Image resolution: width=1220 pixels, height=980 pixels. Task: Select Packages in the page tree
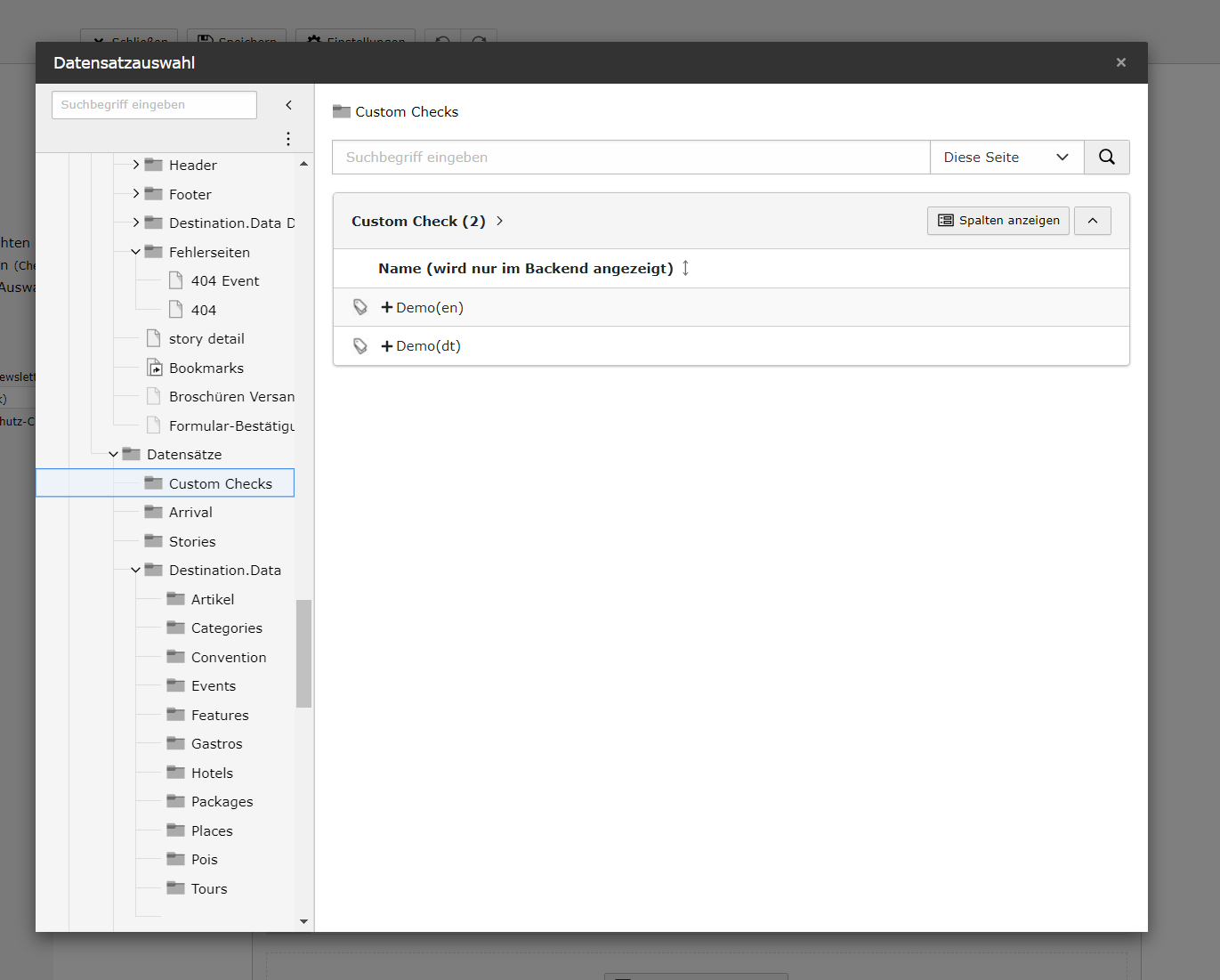(222, 801)
